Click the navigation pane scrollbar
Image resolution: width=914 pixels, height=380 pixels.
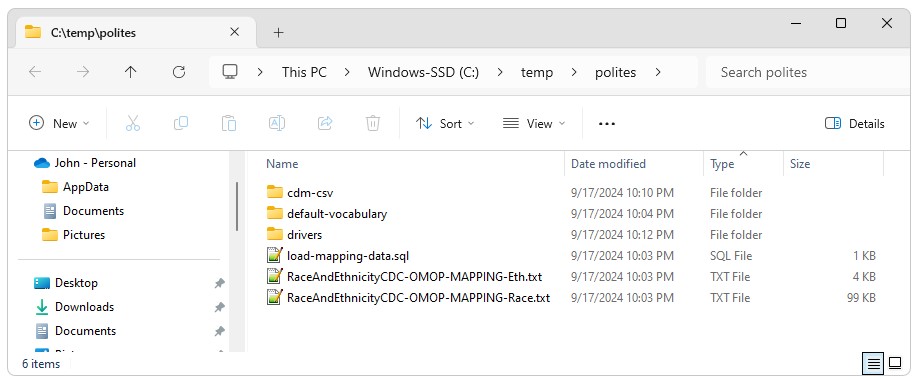(237, 207)
